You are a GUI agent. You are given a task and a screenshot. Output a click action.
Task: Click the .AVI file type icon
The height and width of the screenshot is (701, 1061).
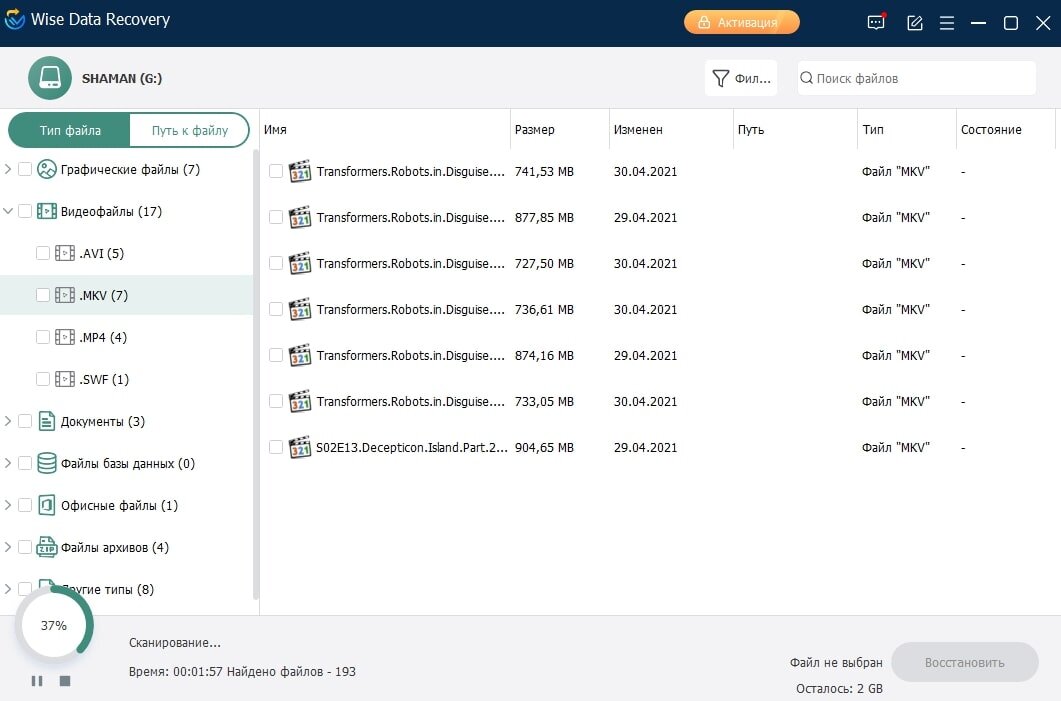tap(65, 253)
